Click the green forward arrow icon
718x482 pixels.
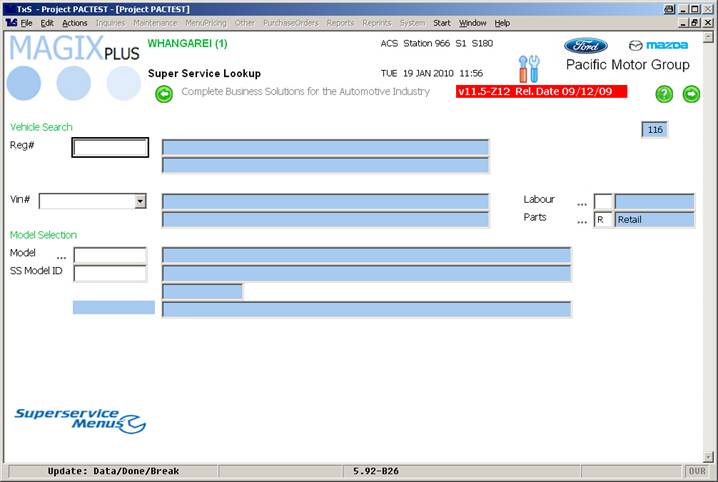pos(691,94)
